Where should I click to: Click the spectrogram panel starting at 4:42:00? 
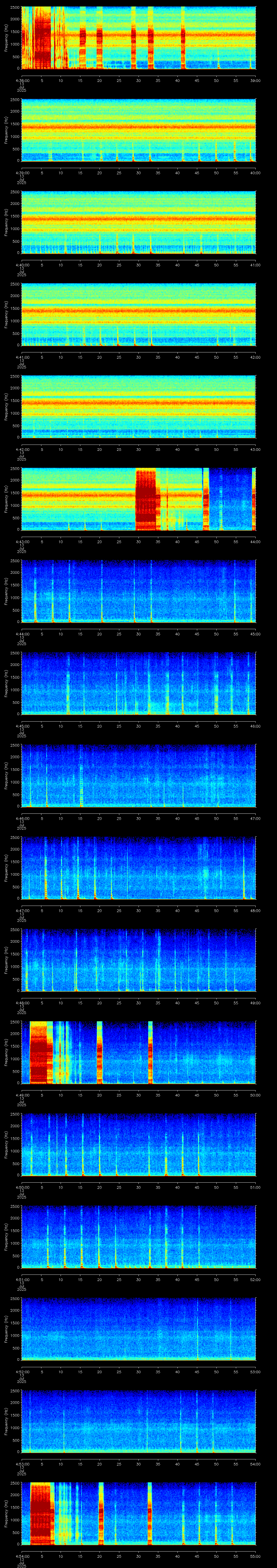(139, 407)
